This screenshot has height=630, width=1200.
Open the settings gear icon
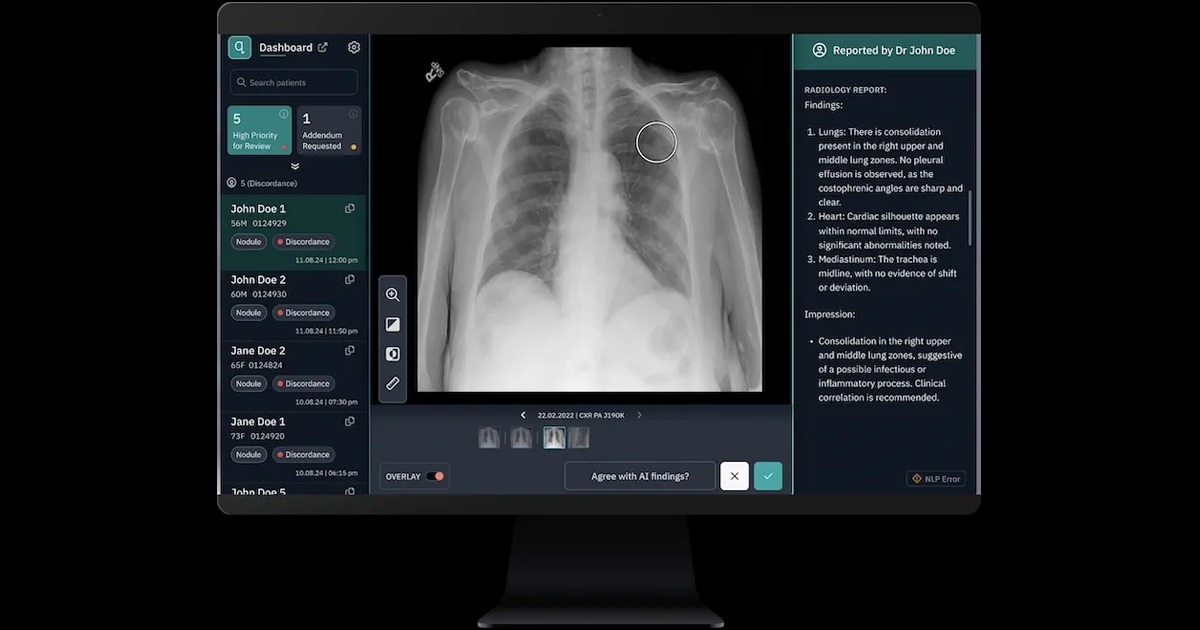tap(354, 47)
